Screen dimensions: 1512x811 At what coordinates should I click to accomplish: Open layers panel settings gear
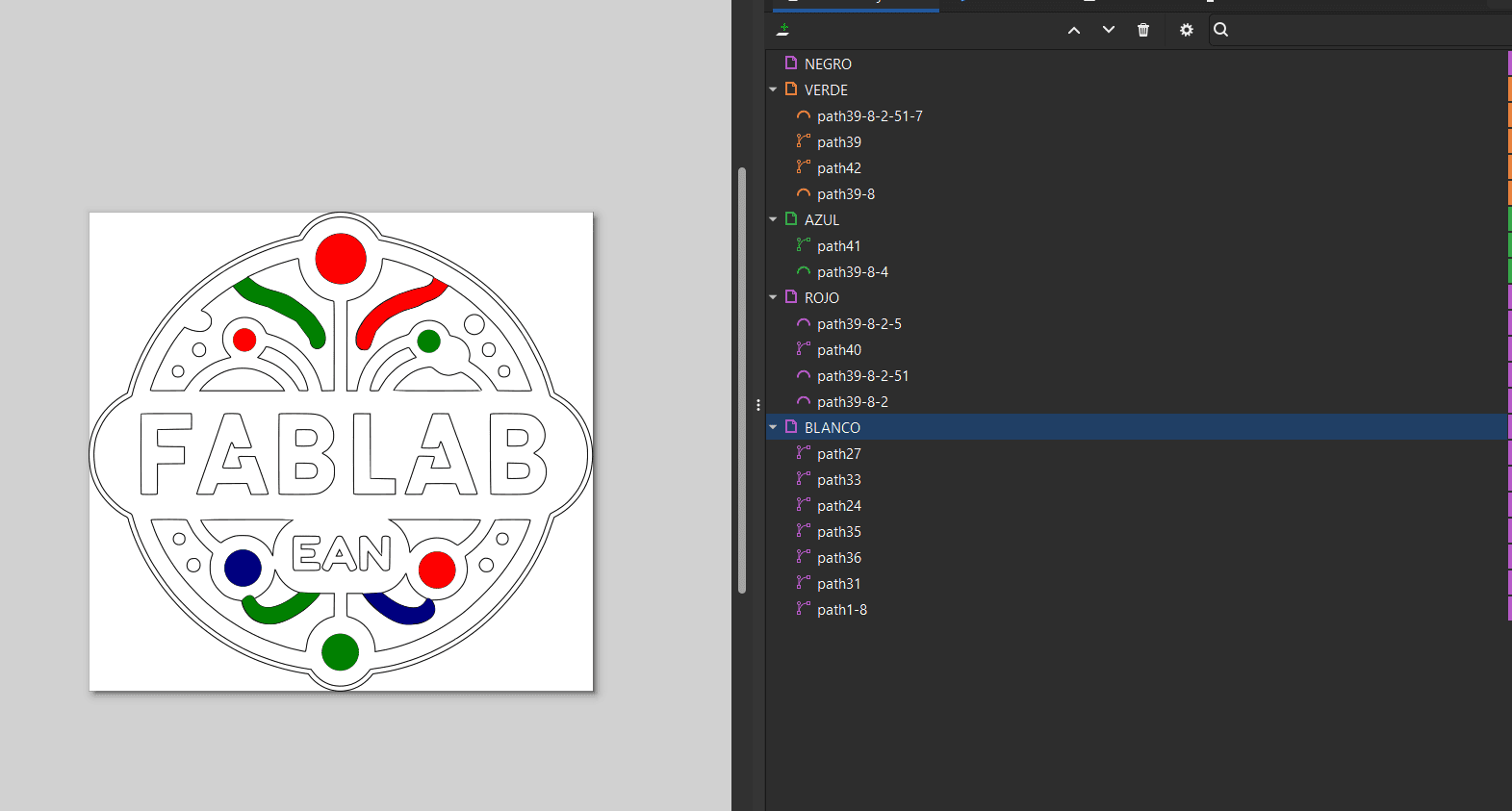[1187, 30]
